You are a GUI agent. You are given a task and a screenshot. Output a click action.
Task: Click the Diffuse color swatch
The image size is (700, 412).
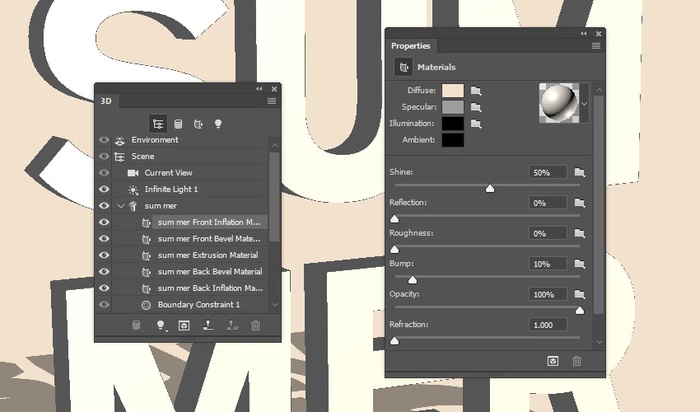453,91
